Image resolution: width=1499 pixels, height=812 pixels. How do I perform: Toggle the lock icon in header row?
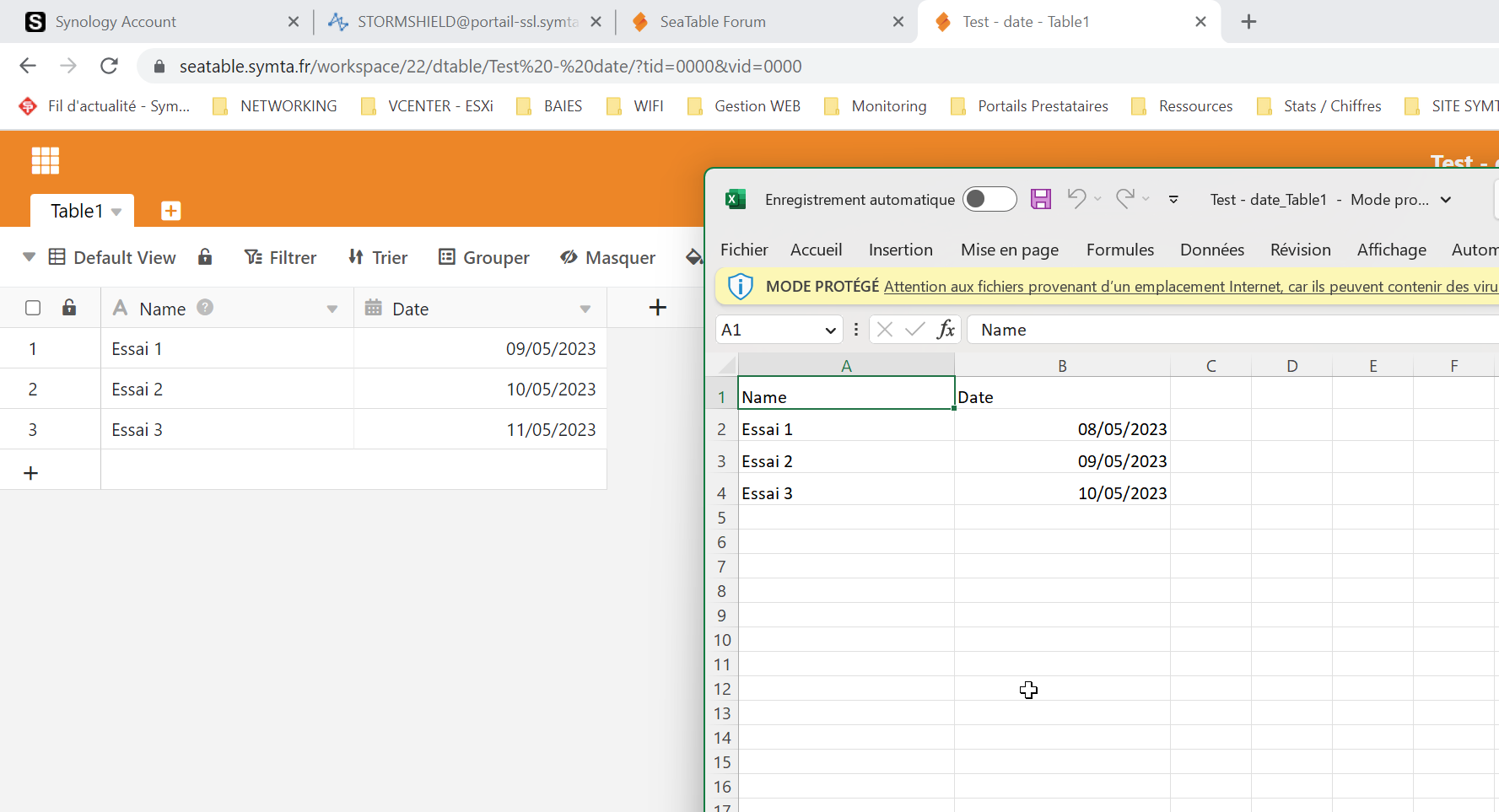(x=69, y=308)
